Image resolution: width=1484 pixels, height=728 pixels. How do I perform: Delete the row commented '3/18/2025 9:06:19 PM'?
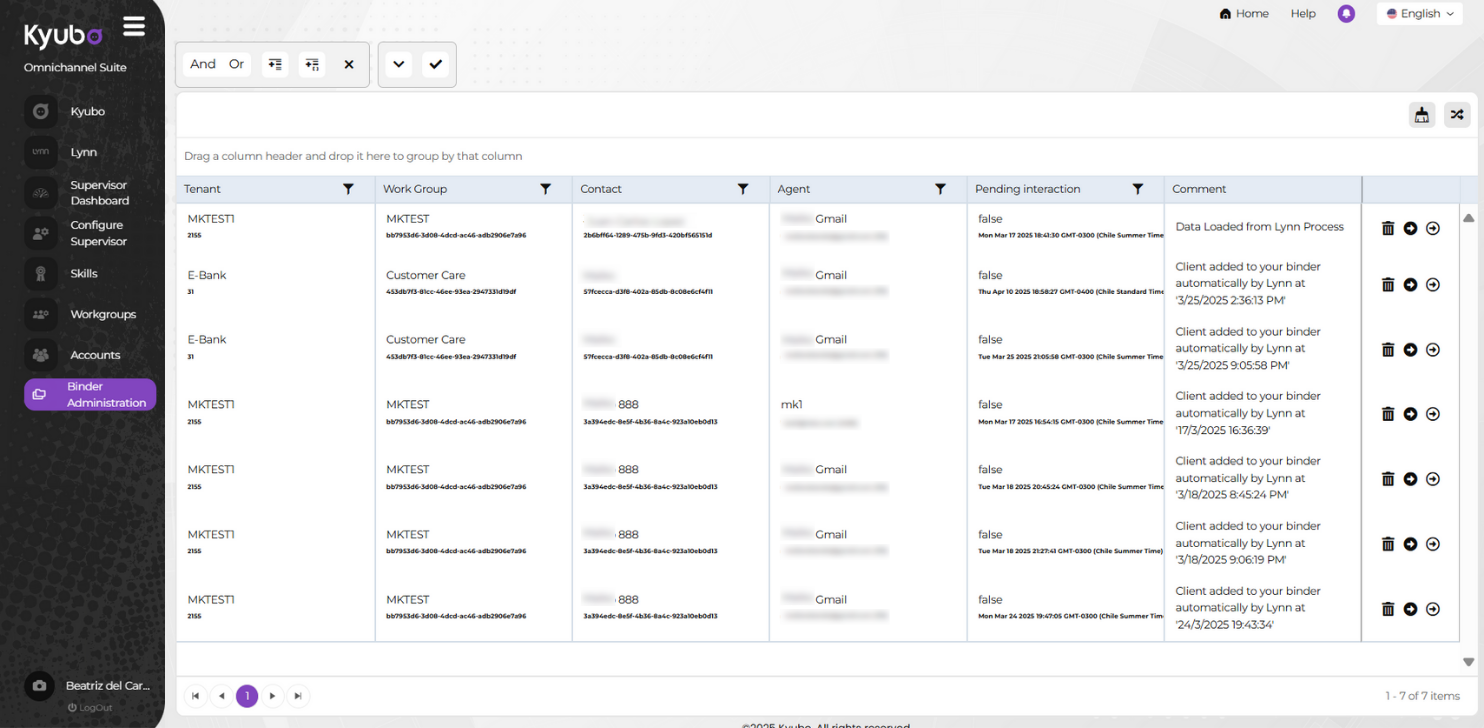pyautogui.click(x=1388, y=544)
